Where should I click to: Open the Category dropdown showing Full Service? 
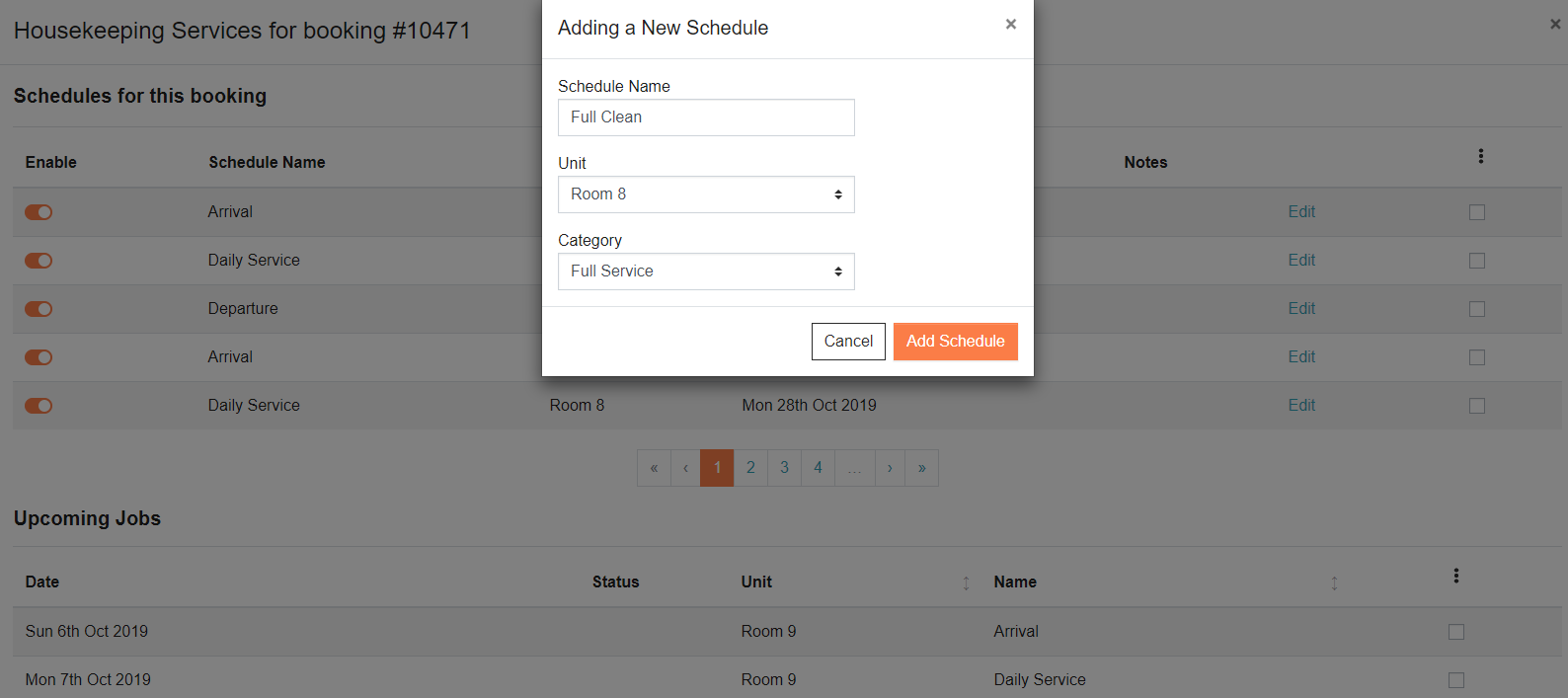[x=706, y=271]
